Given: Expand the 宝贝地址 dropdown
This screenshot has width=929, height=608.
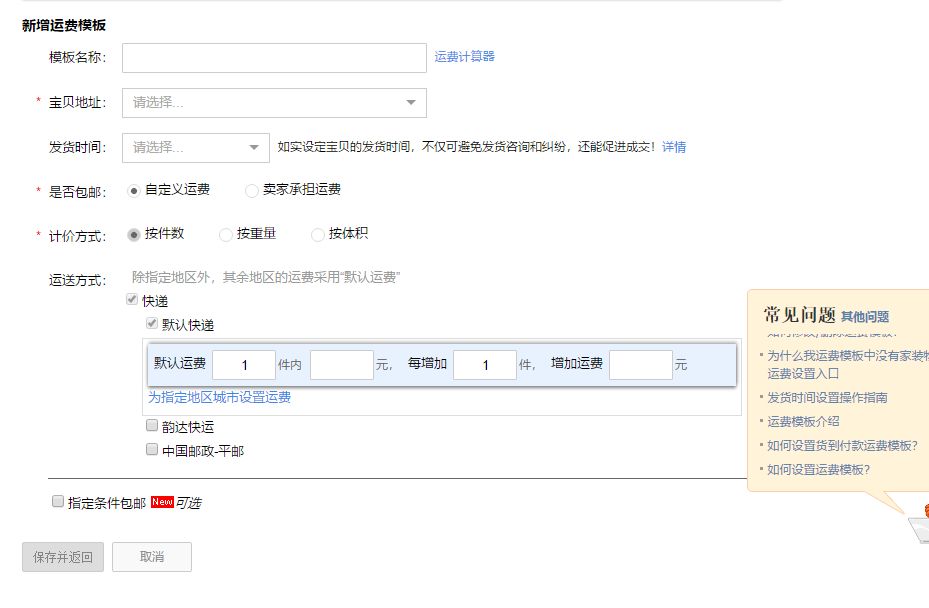Looking at the screenshot, I should click(x=274, y=103).
